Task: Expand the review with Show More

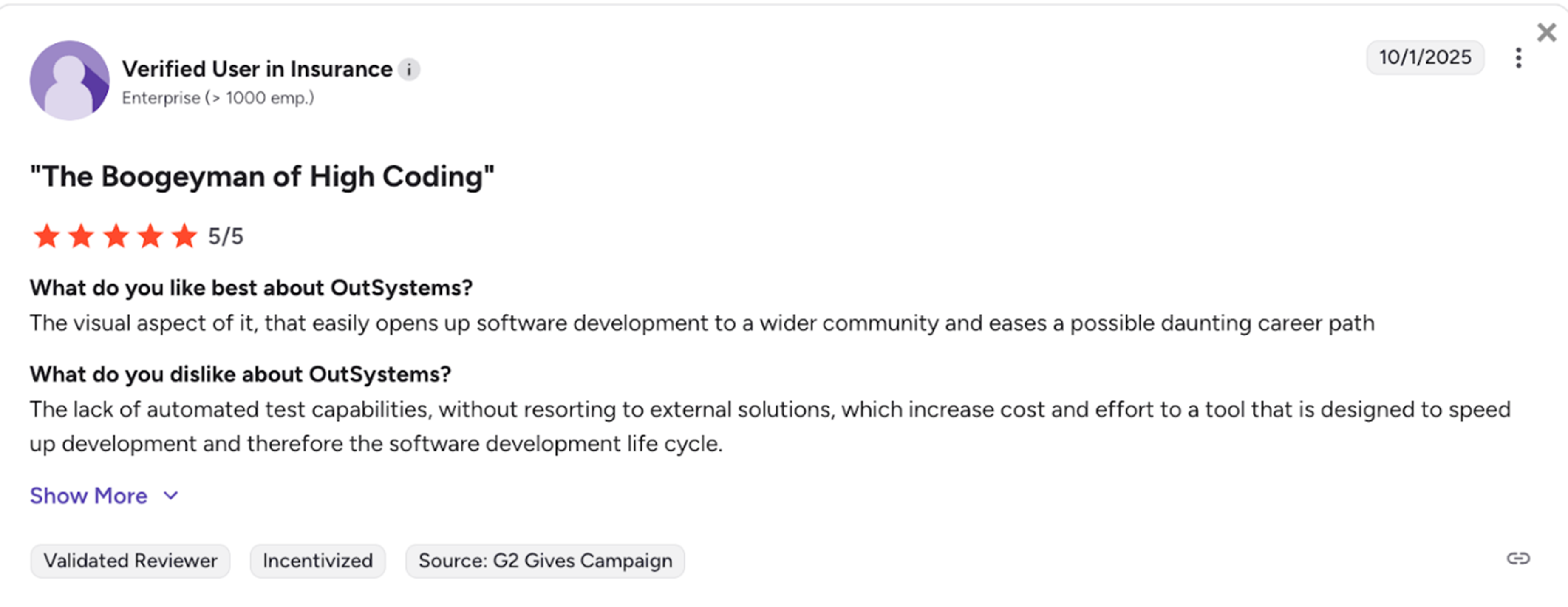Action: [x=88, y=496]
